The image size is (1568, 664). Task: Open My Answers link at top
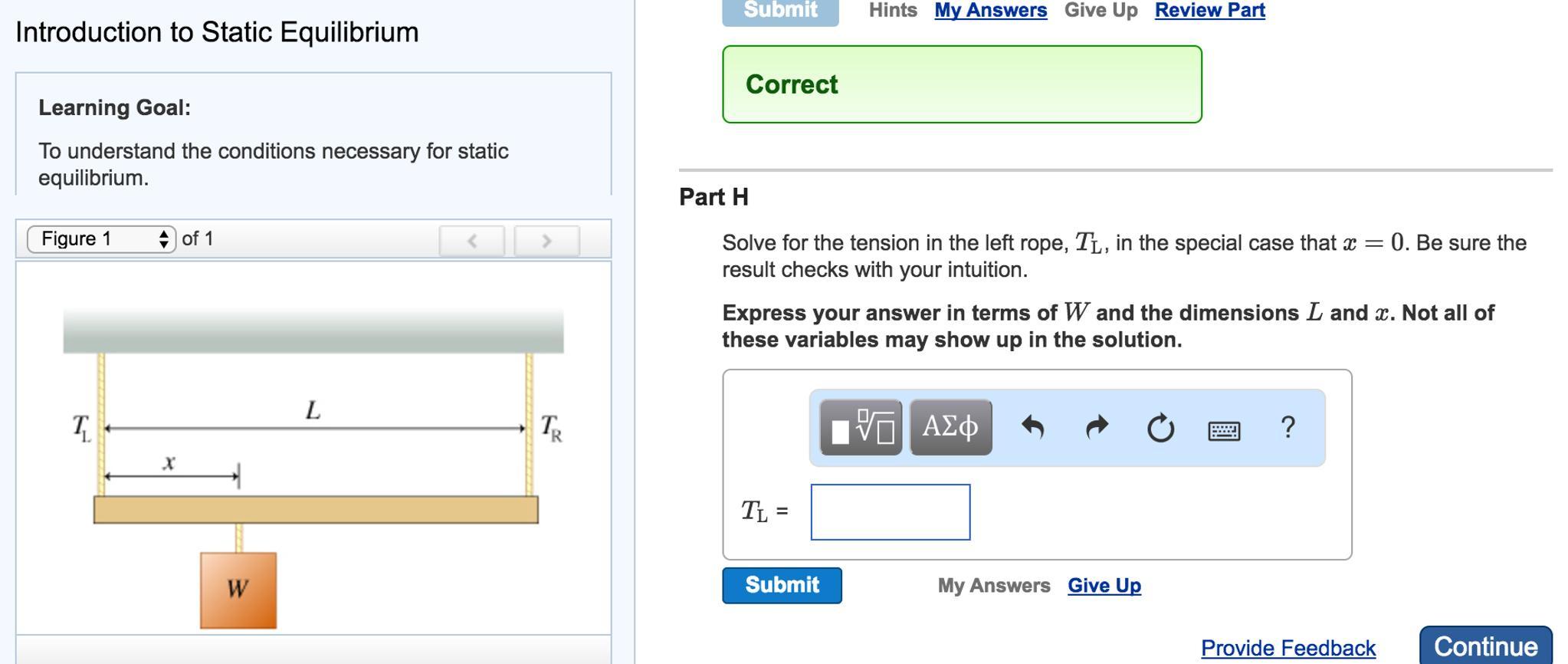(990, 11)
